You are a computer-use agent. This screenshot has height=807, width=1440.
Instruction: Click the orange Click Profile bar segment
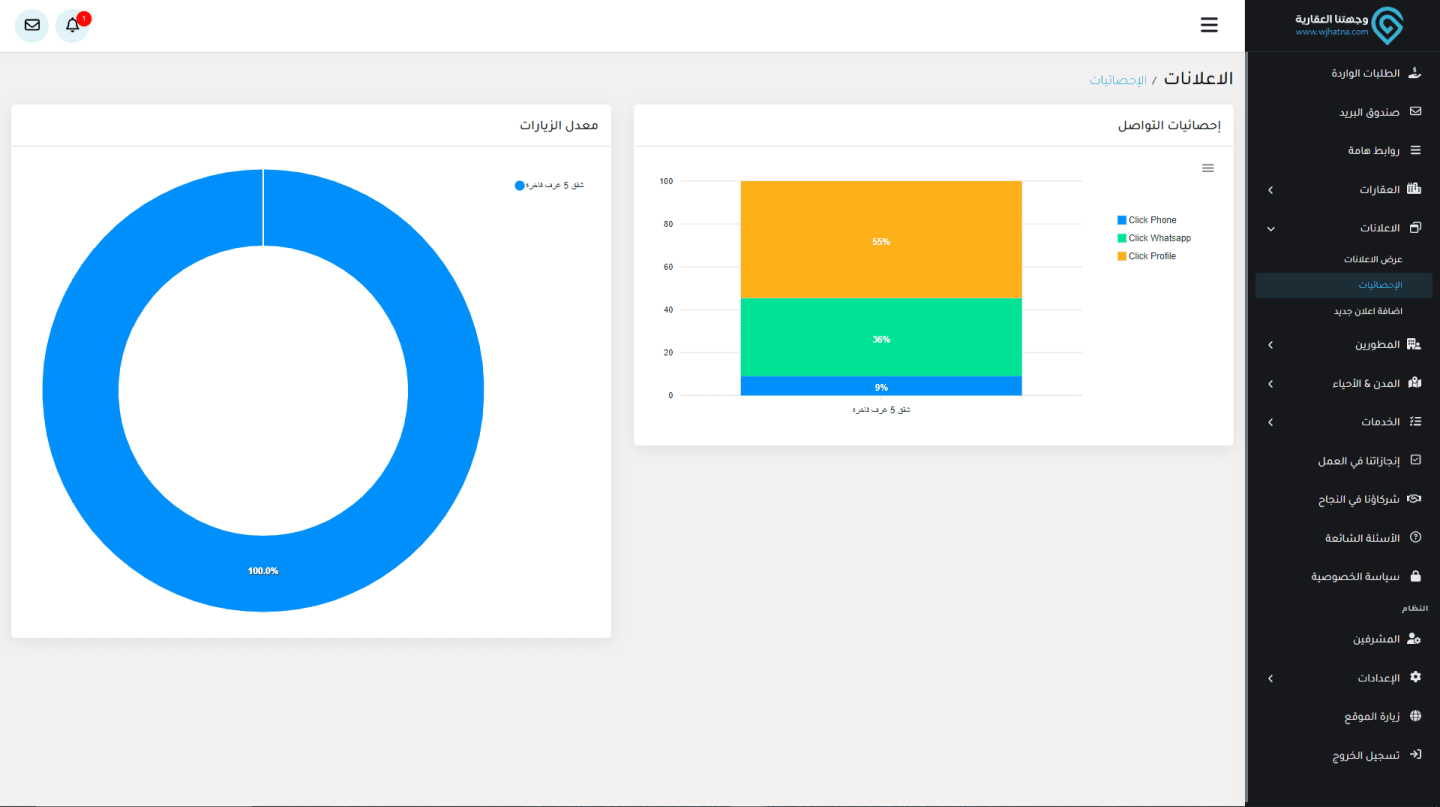click(x=880, y=240)
